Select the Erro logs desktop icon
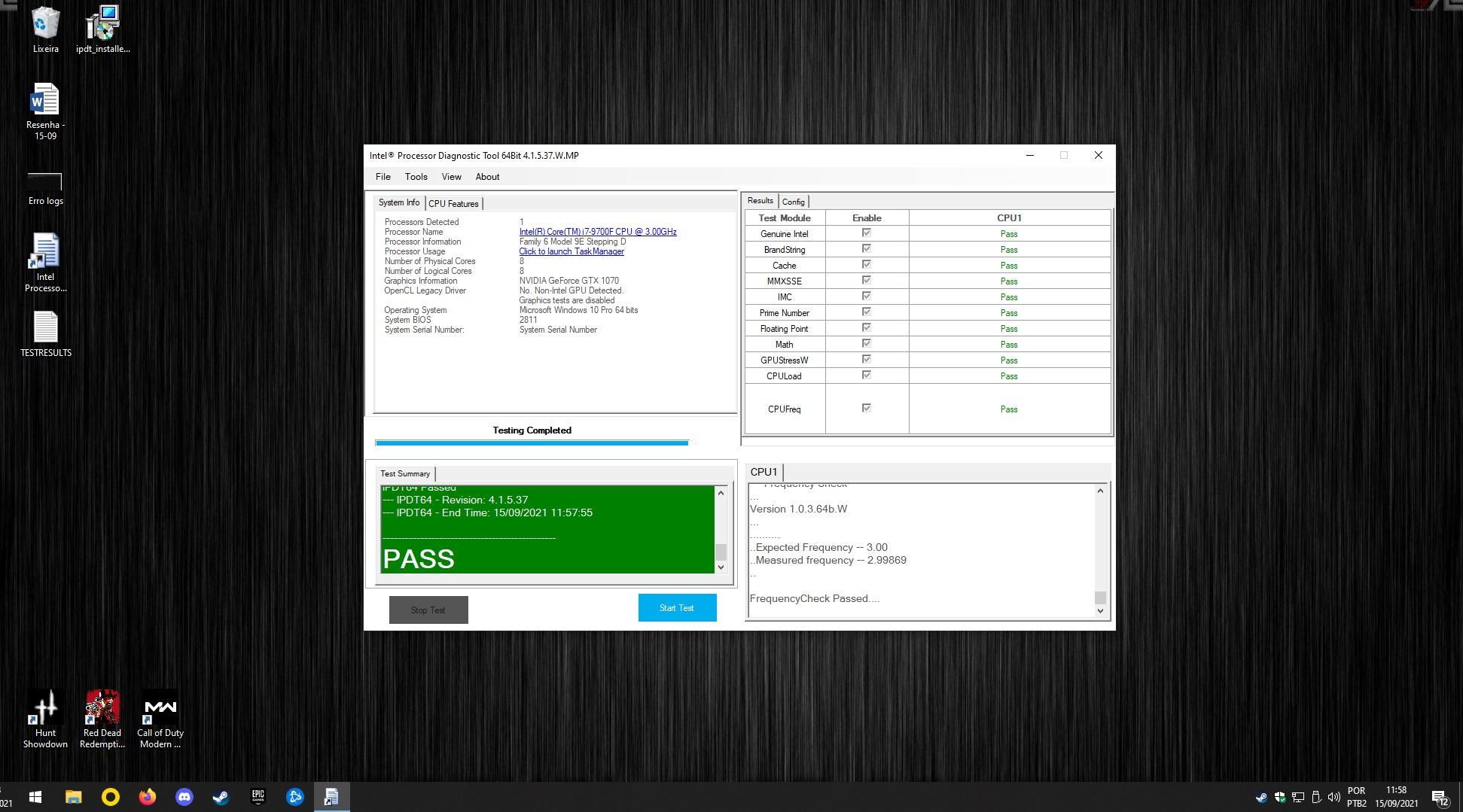This screenshot has height=812, width=1463. [45, 188]
